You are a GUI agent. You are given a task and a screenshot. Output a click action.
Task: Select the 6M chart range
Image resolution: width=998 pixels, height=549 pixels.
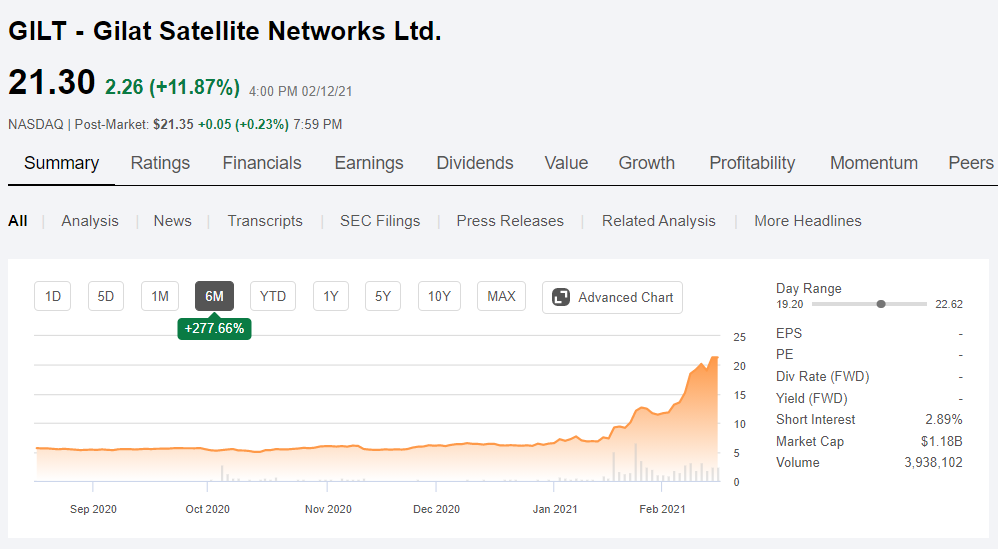pyautogui.click(x=214, y=296)
